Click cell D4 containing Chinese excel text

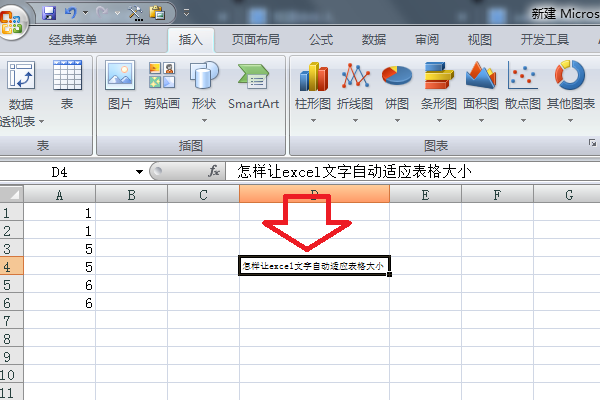314,266
